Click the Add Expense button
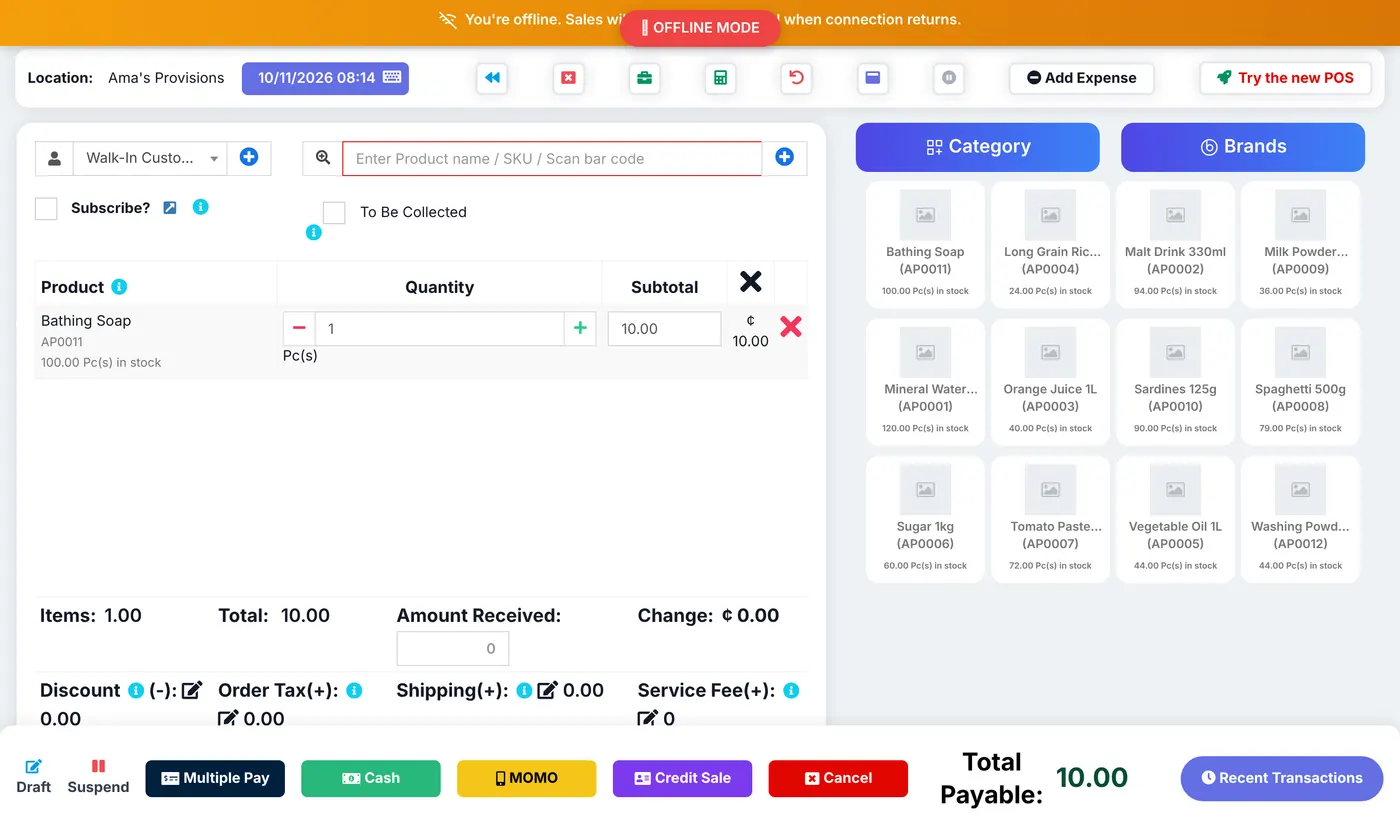1400x840 pixels. pos(1081,78)
